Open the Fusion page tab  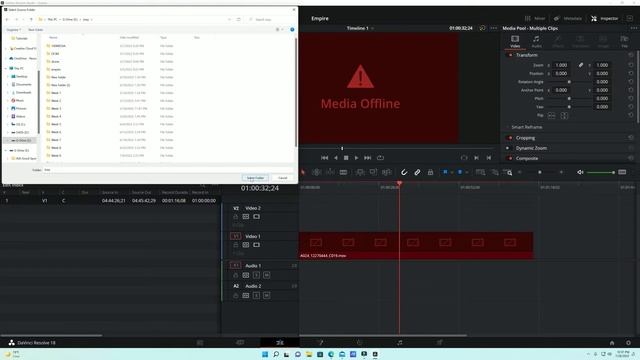[320, 342]
